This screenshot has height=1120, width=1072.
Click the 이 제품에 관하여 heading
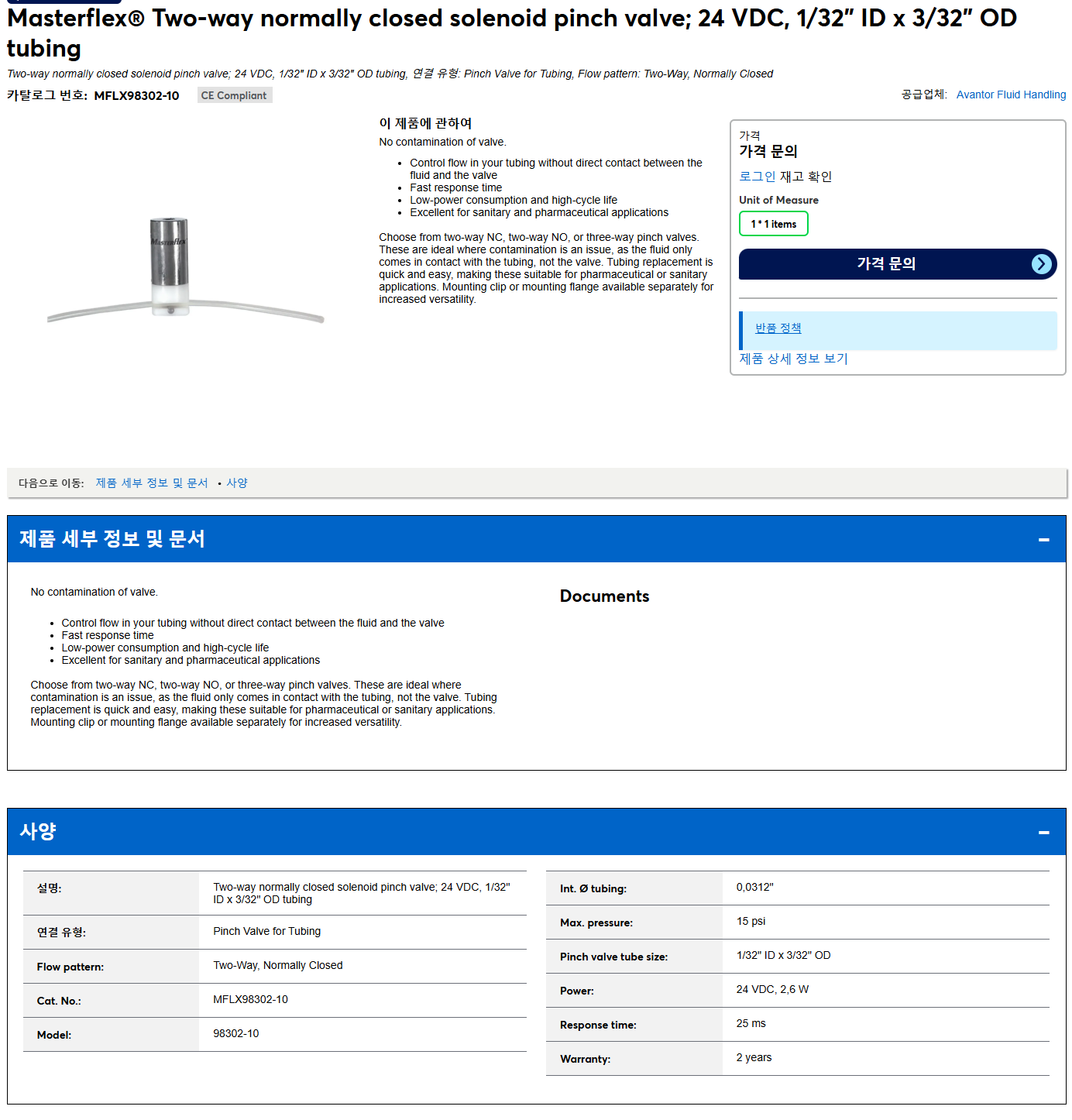[x=425, y=123]
